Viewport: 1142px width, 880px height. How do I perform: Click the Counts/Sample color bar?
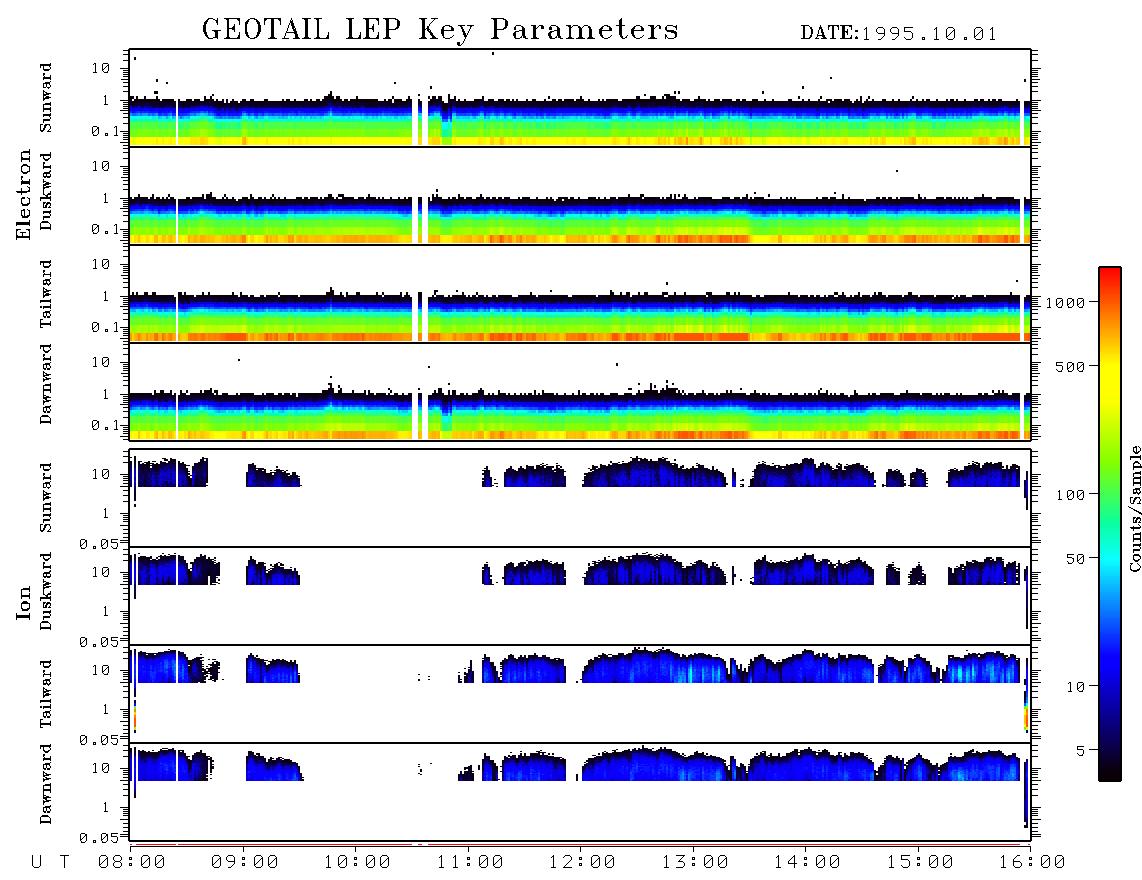click(x=1110, y=524)
